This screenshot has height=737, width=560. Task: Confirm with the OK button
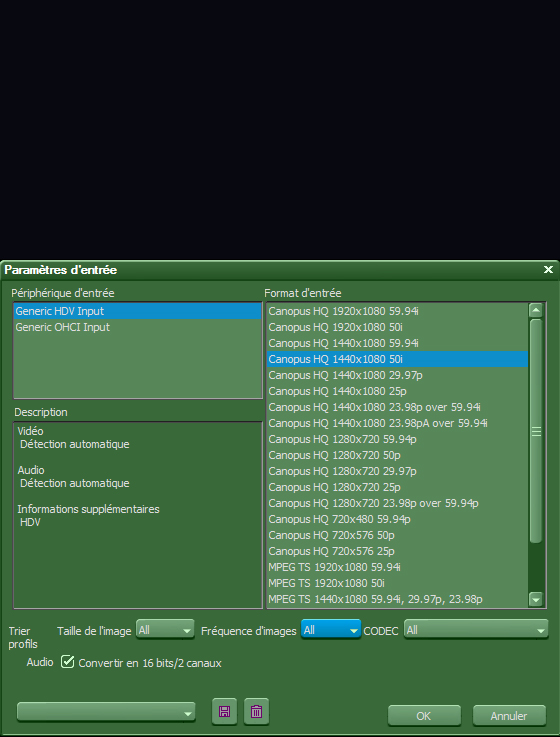point(424,716)
